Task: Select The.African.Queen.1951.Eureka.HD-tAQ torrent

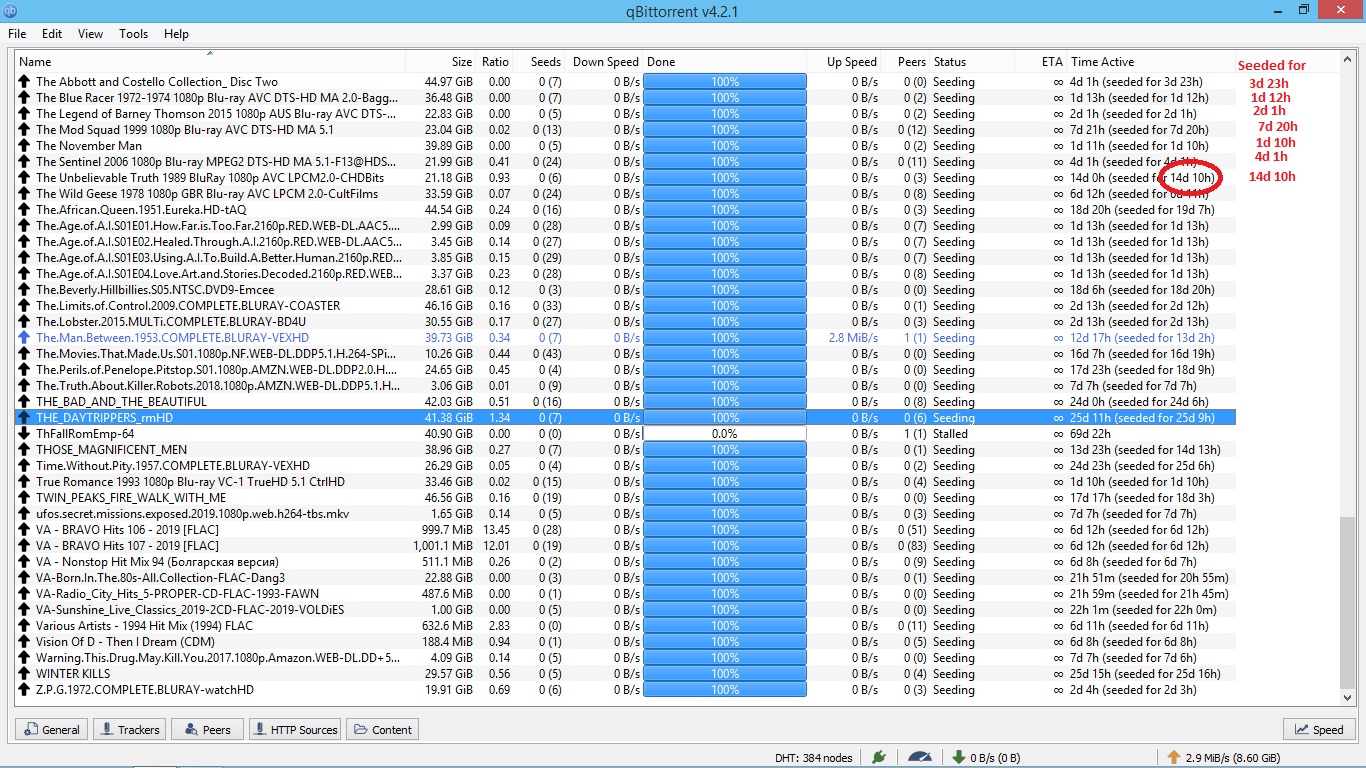Action: [625, 210]
